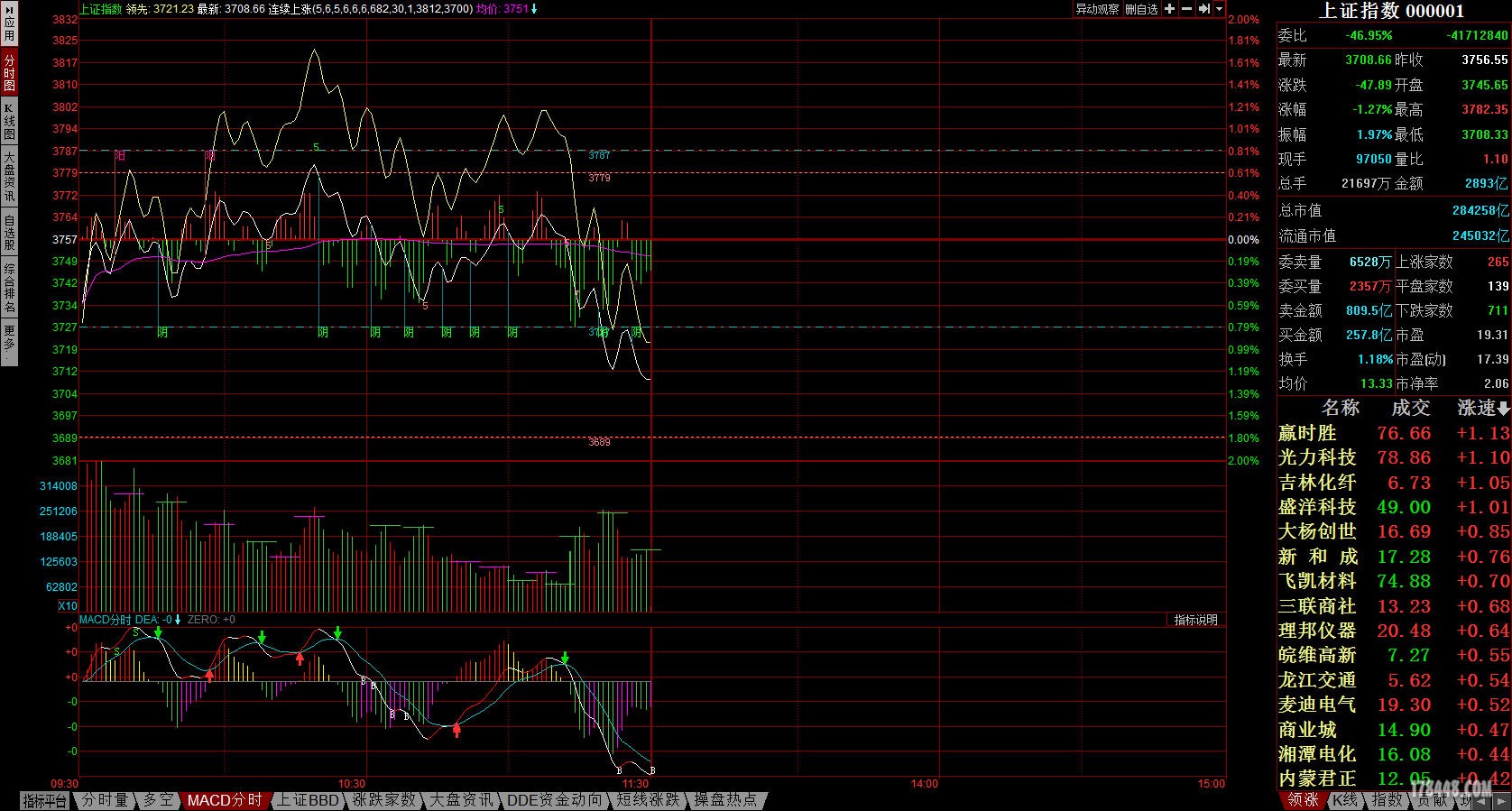This screenshot has width=1512, height=811.
Task: Select the 三联商社 stock row
Action: (x=1394, y=606)
